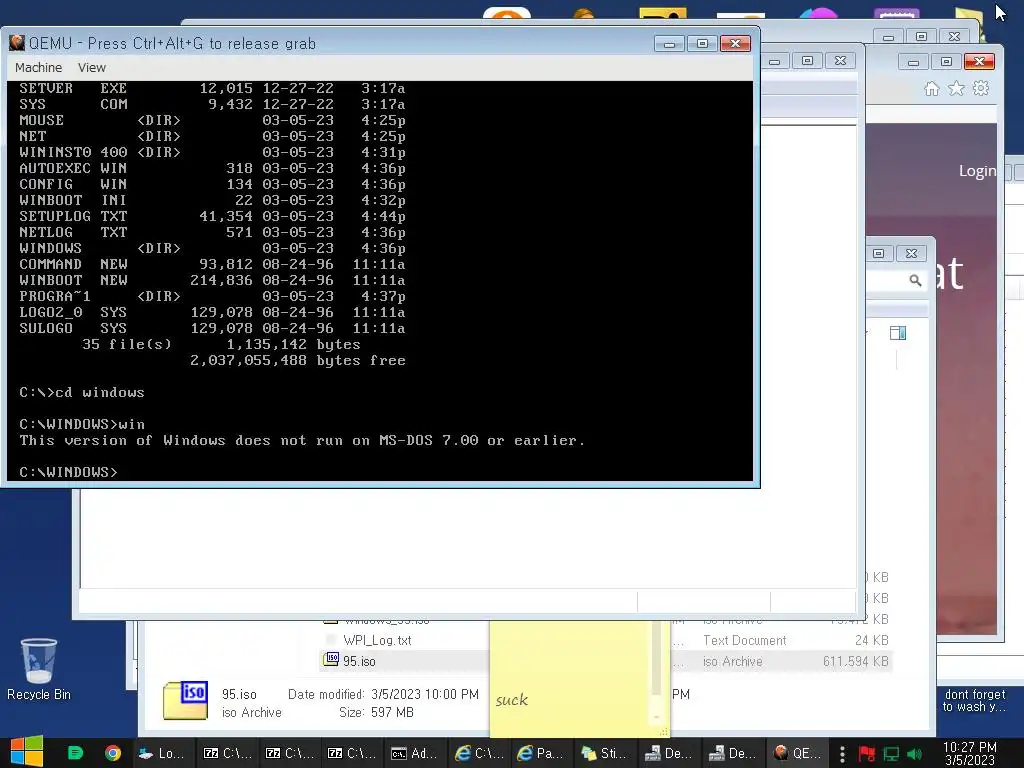Click the 'dont forget to wash' sticky note
This screenshot has width=1024, height=768.
point(974,700)
